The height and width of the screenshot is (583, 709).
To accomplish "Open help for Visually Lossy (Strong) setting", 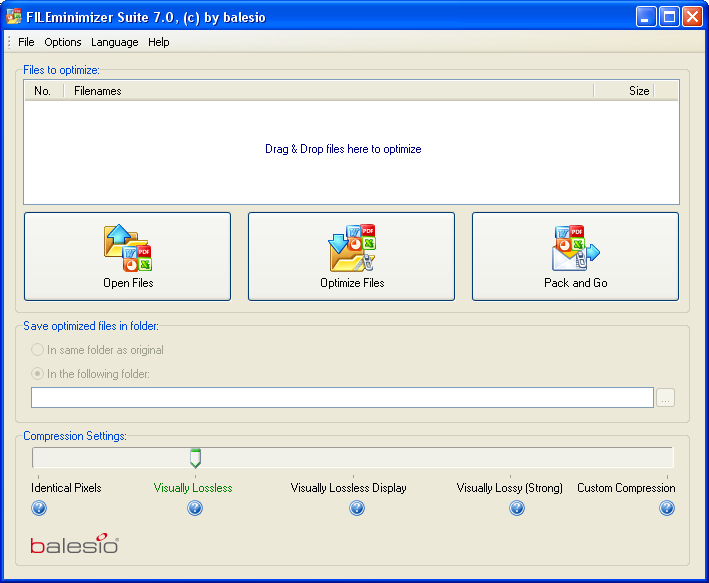I will 517,508.
